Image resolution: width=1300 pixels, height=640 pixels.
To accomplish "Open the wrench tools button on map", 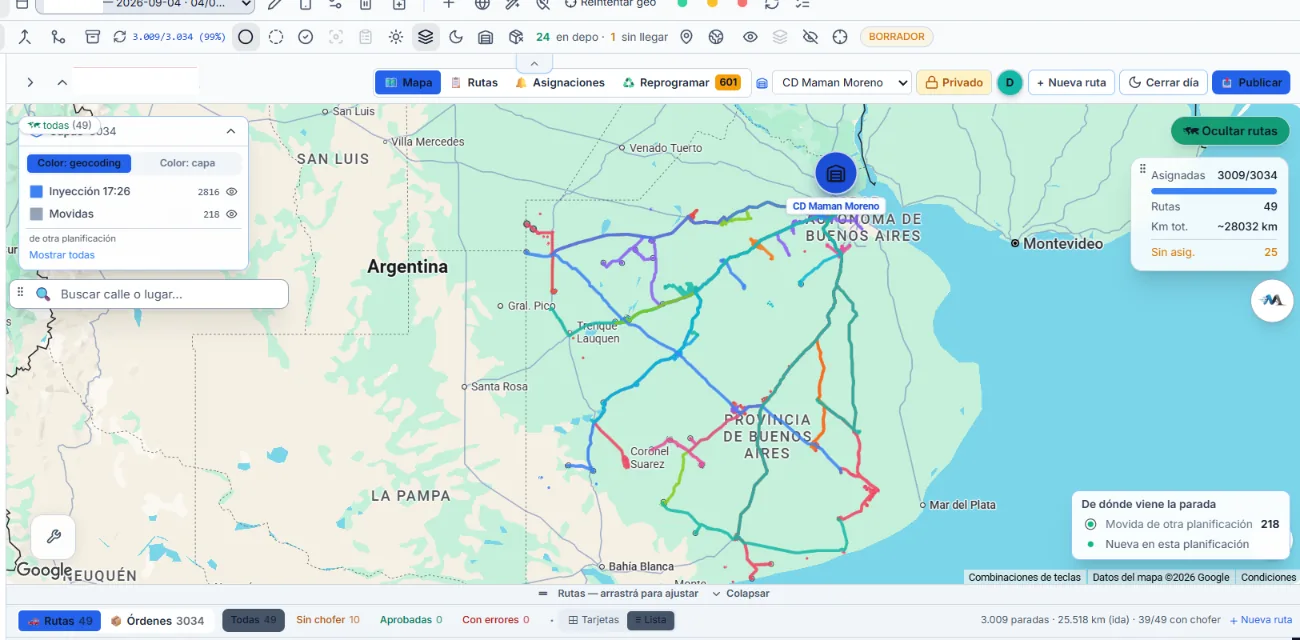I will coord(53,537).
